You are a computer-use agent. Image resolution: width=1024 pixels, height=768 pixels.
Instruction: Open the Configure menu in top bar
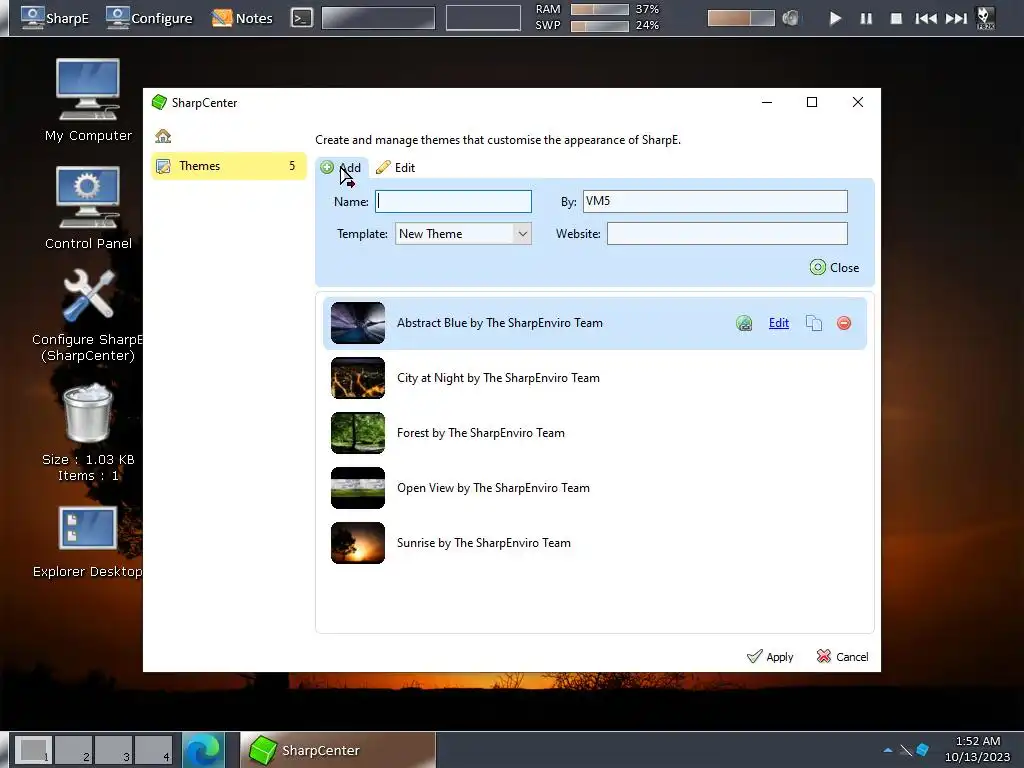(x=149, y=18)
